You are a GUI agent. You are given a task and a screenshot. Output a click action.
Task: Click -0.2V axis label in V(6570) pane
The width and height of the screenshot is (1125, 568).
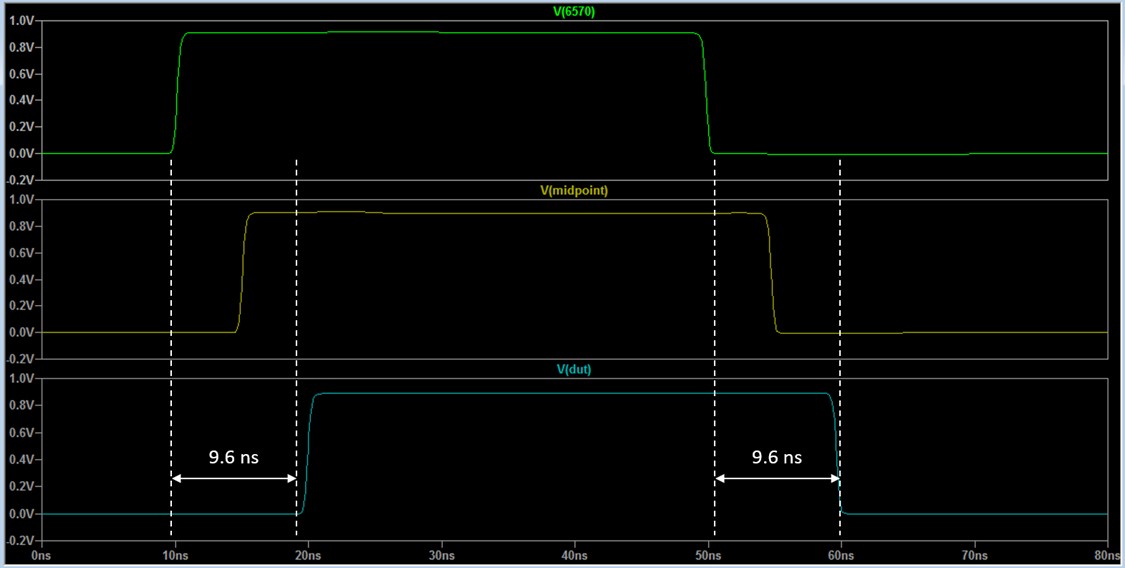[x=19, y=180]
